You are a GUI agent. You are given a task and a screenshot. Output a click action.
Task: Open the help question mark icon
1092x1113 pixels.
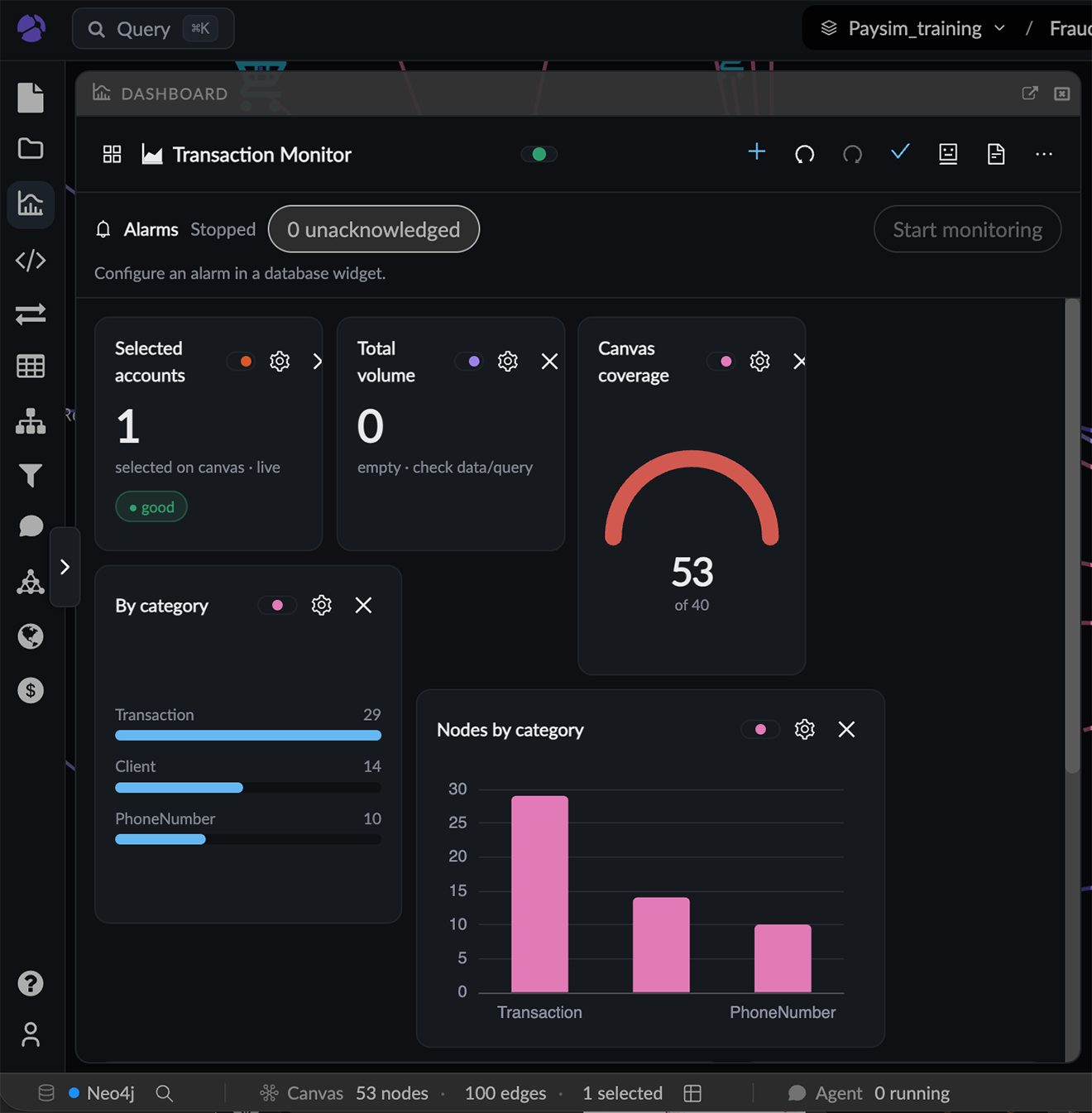(x=31, y=983)
